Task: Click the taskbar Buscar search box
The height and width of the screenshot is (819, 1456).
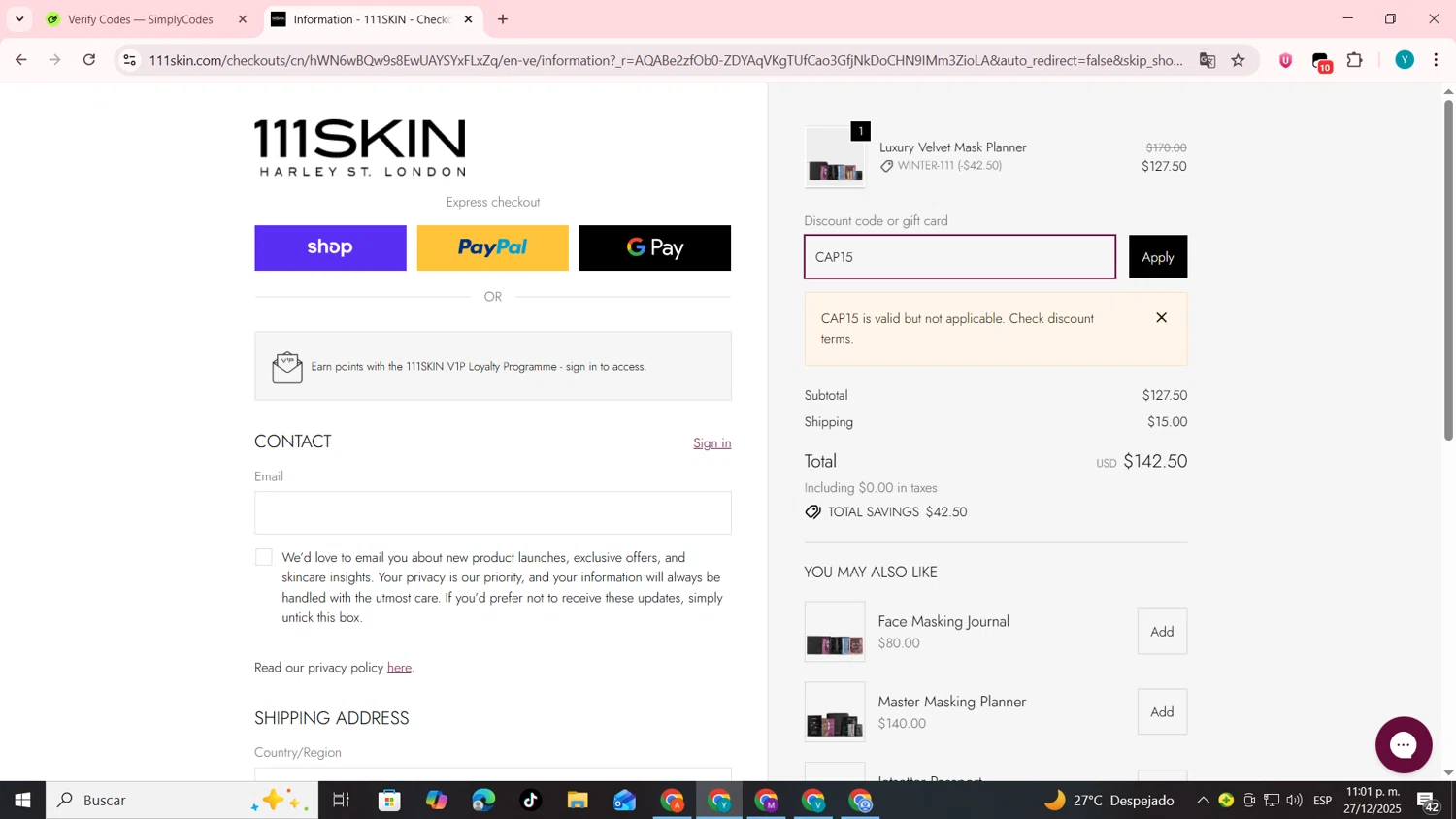Action: click(182, 801)
